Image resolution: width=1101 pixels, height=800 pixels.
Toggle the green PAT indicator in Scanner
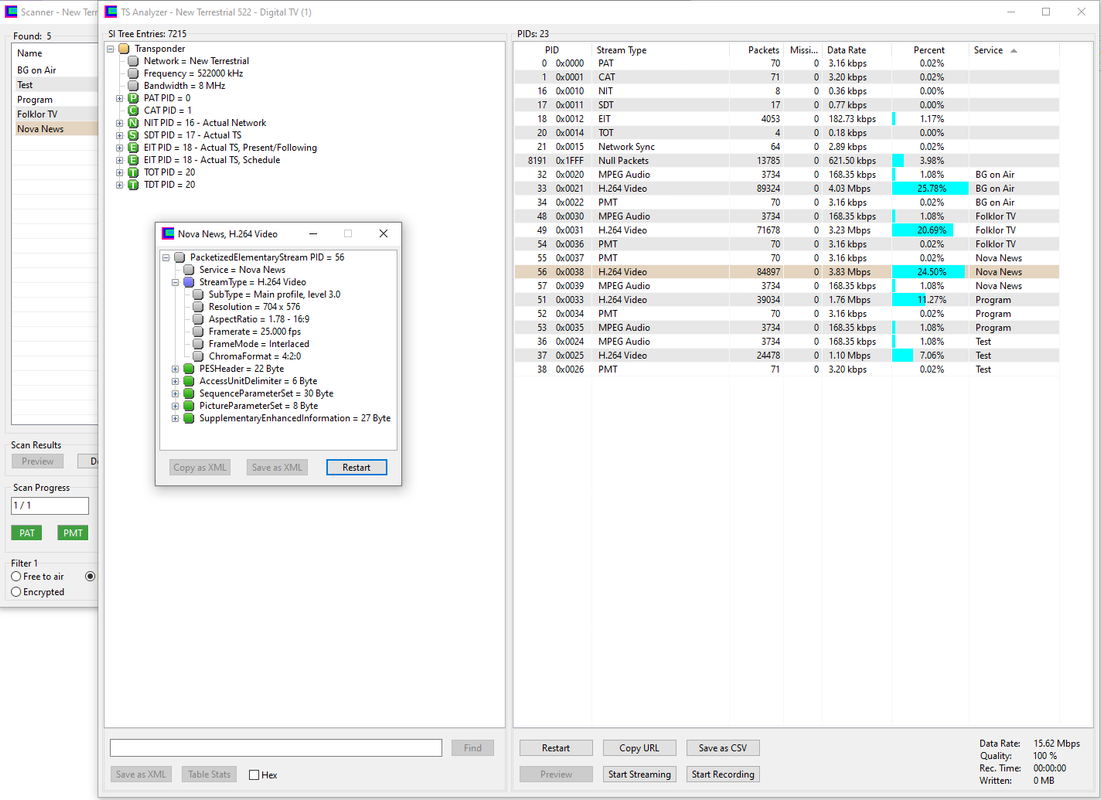pyautogui.click(x=27, y=533)
